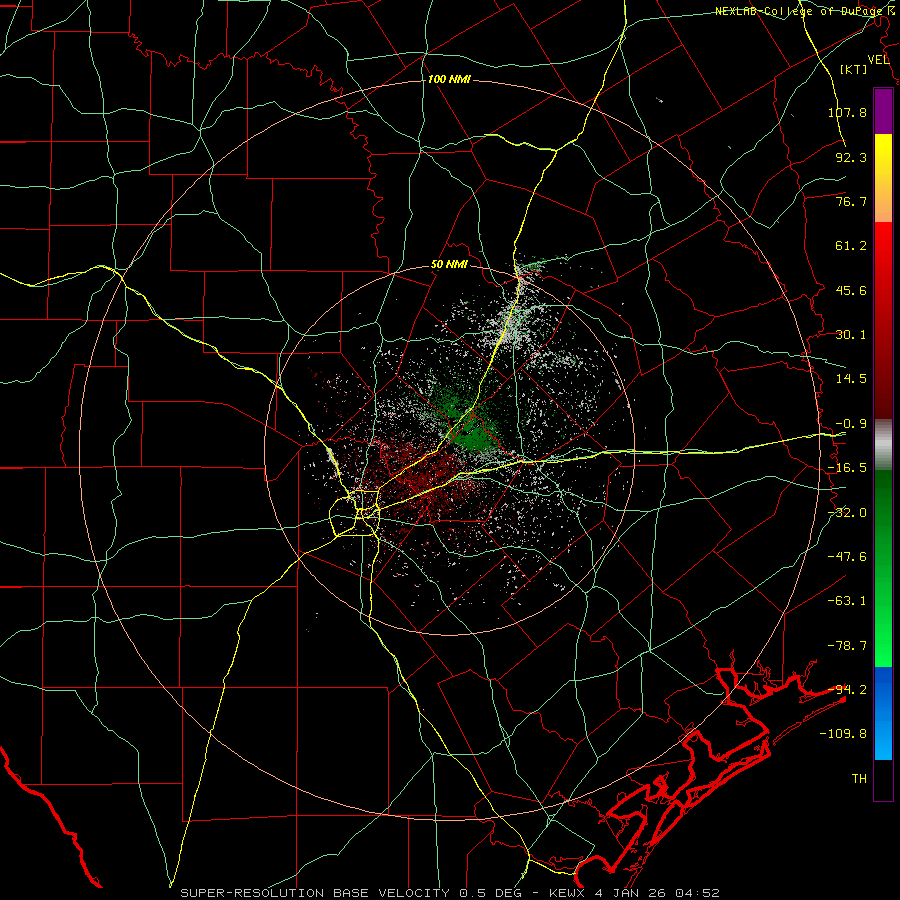Click the -94.2 legend value
This screenshot has height=900, width=900.
(847, 689)
